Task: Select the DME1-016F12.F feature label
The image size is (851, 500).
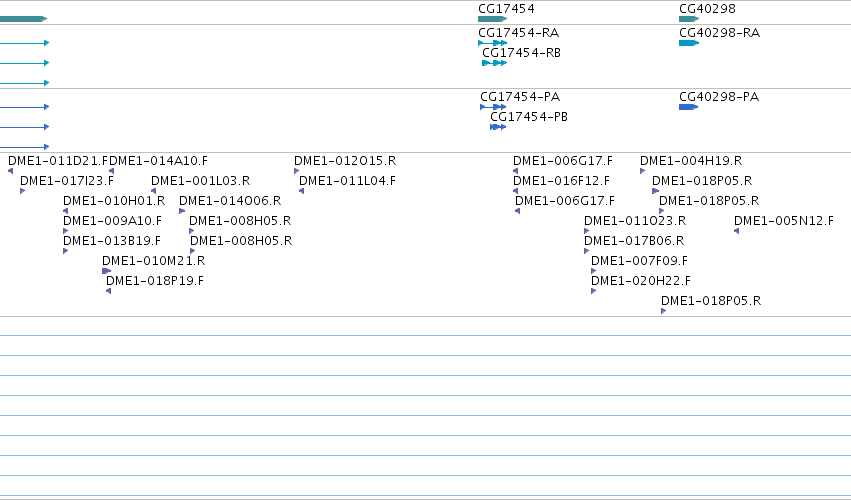Action: pos(561,181)
